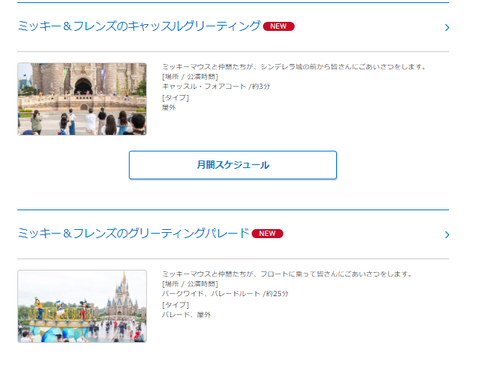Open the Cinderella Castle greeting thumbnail

[82, 99]
